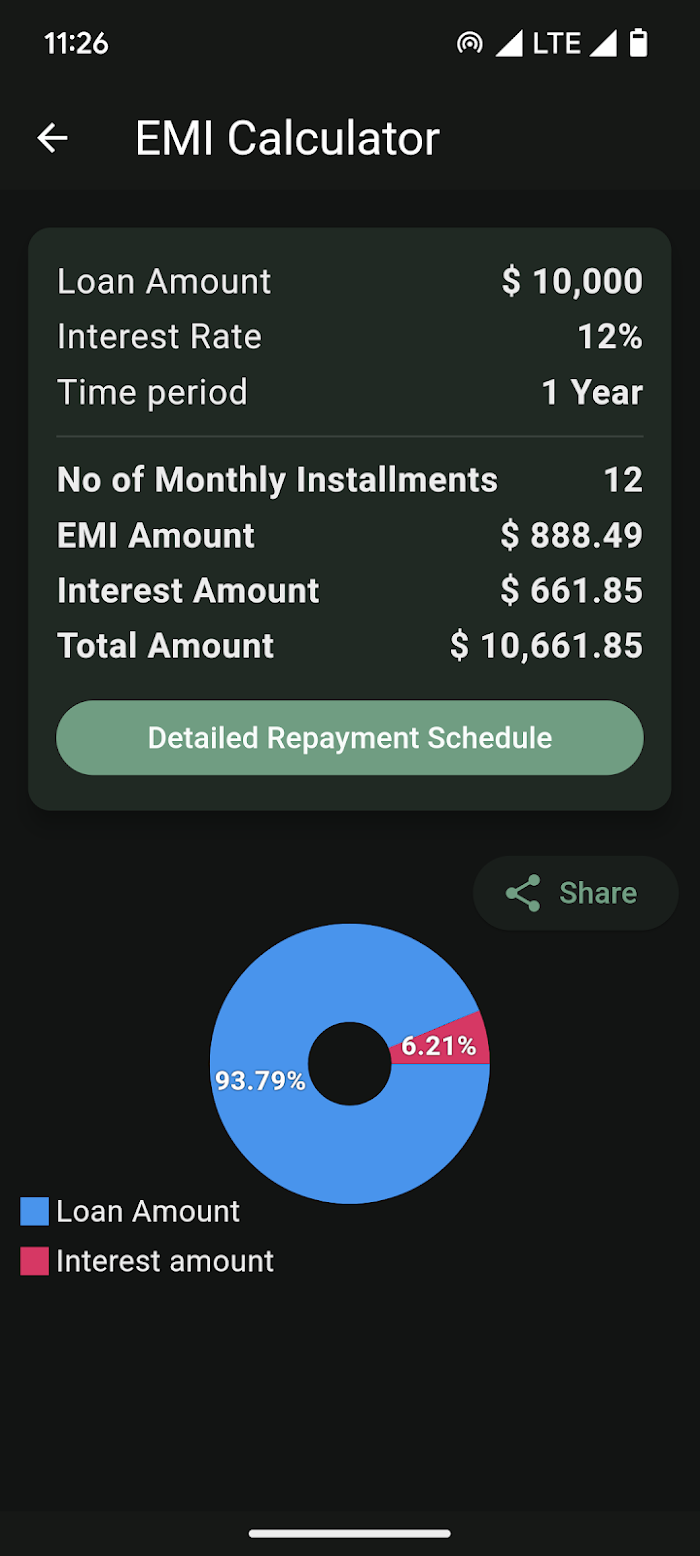Click the red Interest amount legend swatch
The height and width of the screenshot is (1556, 700).
[x=34, y=1262]
